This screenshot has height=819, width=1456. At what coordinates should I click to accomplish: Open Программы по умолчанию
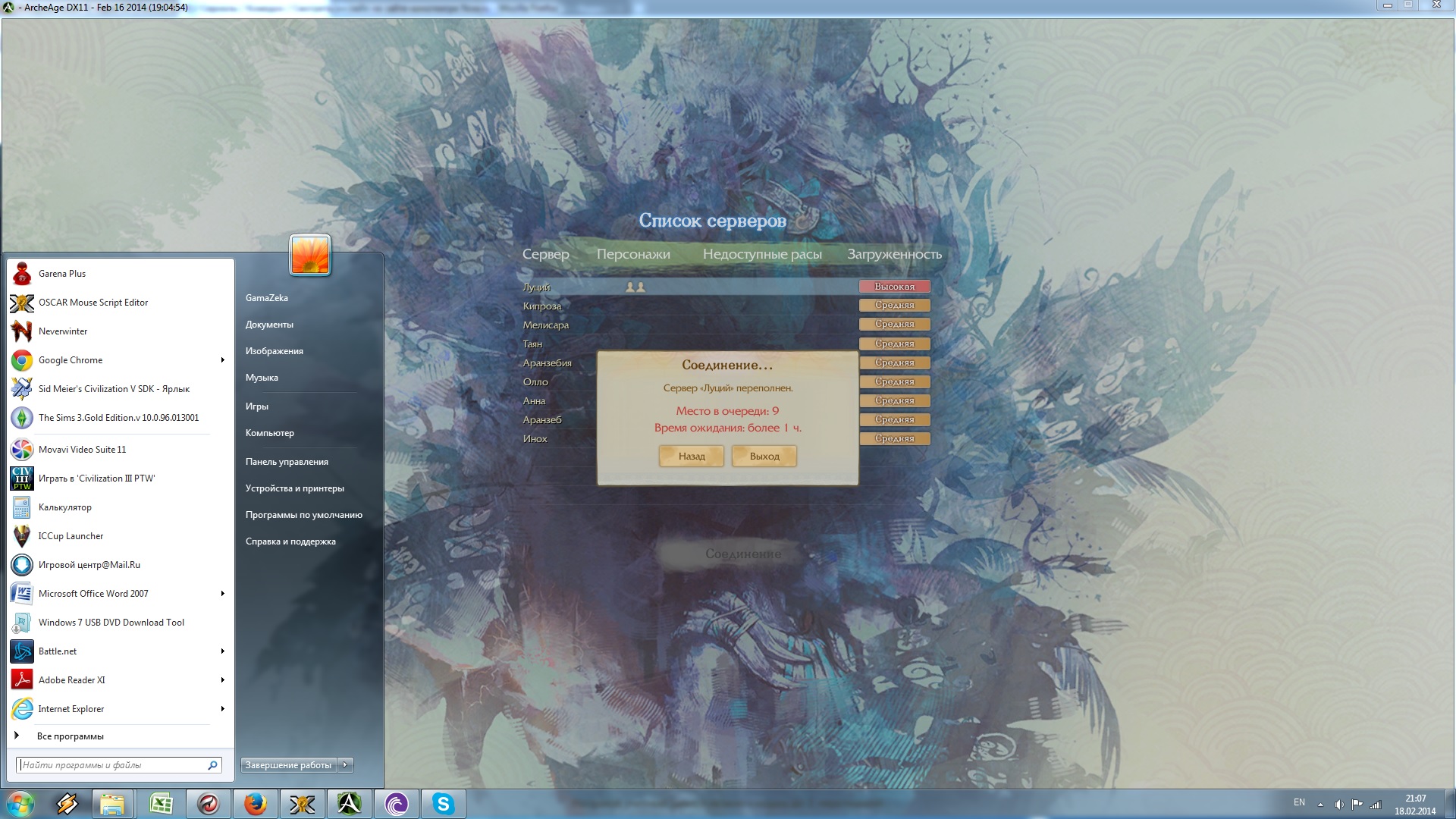(303, 515)
